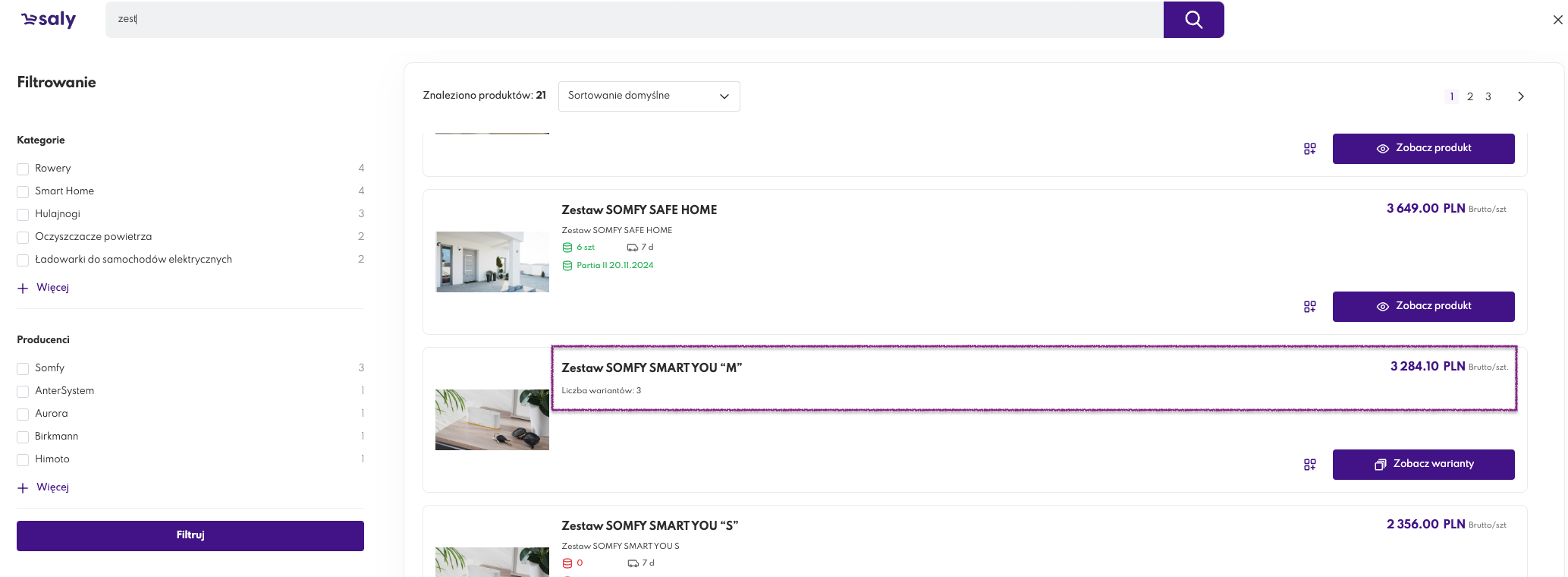Click the SOMFY SAFE HOME product thumbnail
The image size is (1568, 577).
(x=492, y=262)
